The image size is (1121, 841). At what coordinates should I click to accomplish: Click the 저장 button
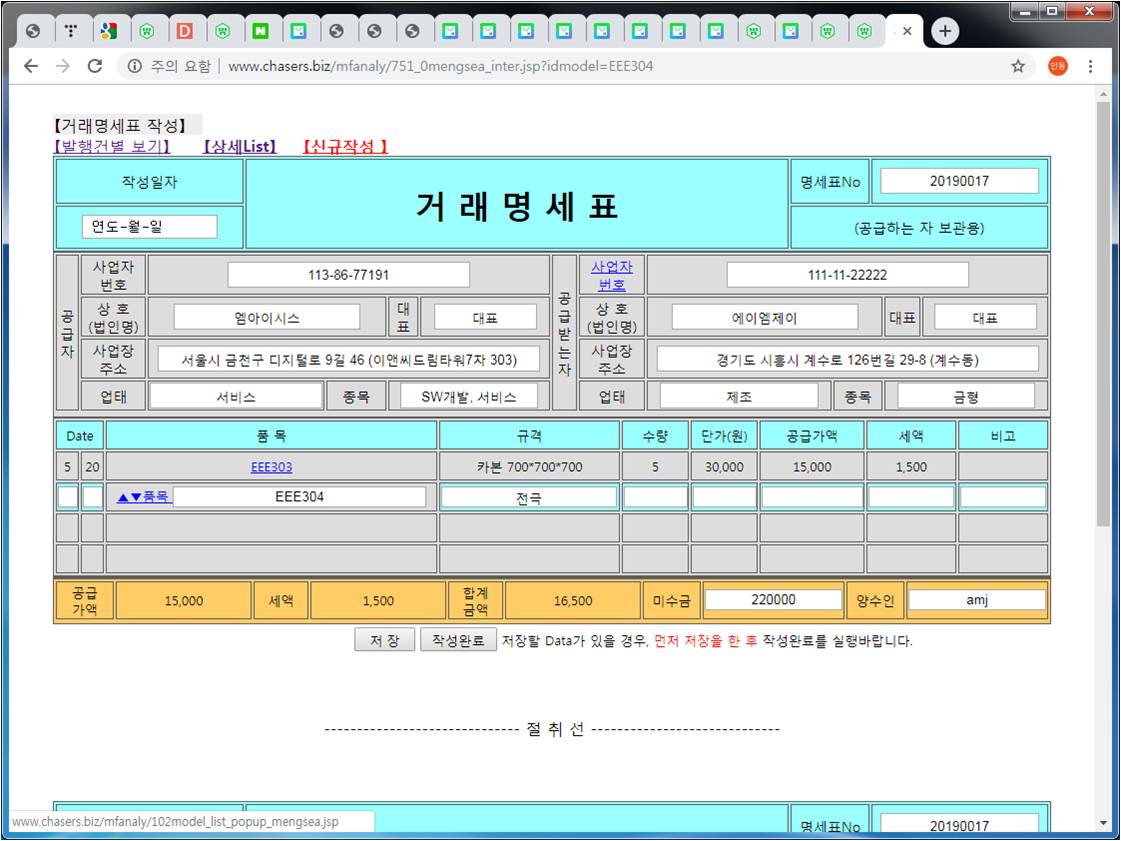(x=385, y=640)
